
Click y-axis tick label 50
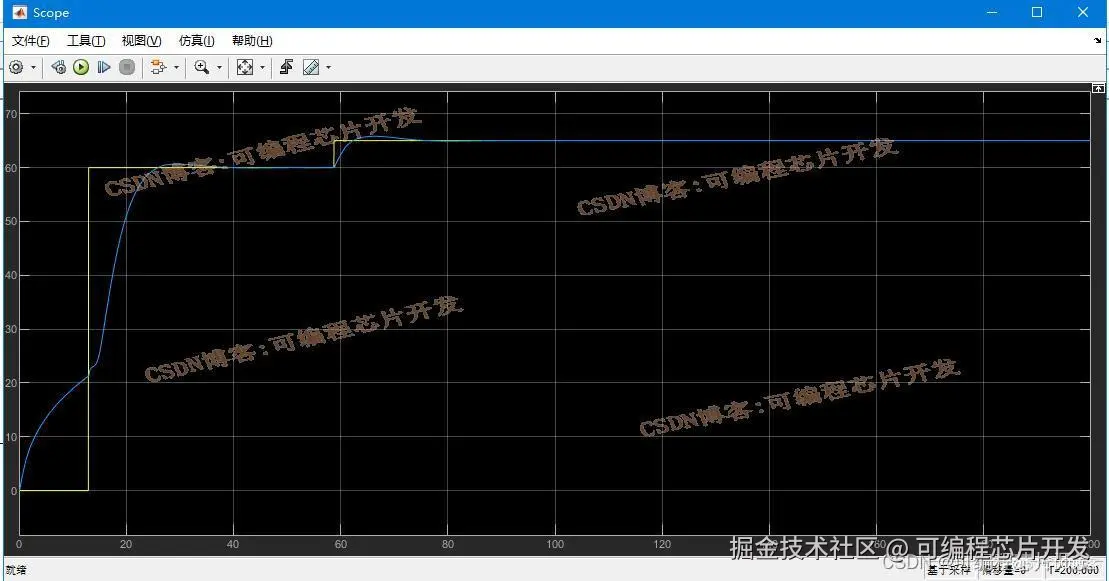[11, 222]
